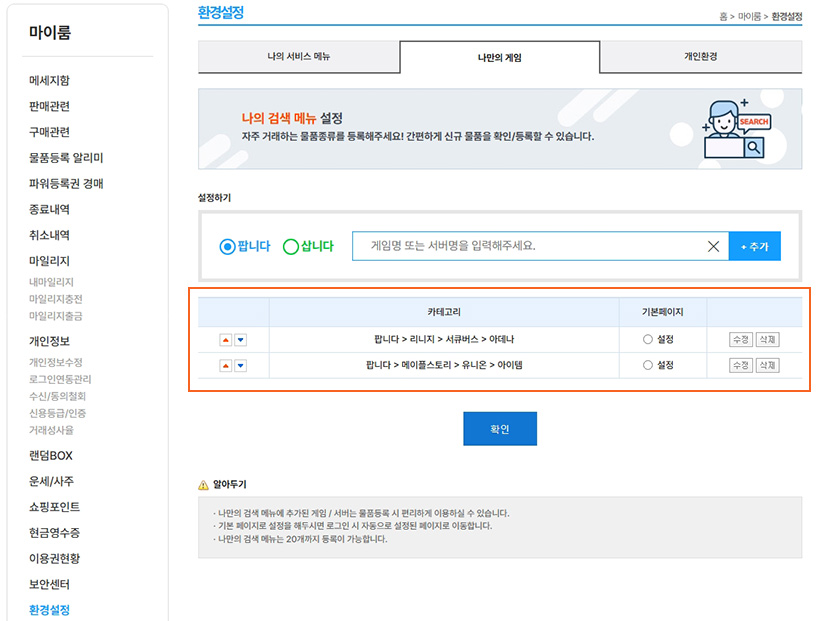Viewport: 820px width, 621px height.
Task: Select the 삽니다 radio option
Action: [291, 246]
